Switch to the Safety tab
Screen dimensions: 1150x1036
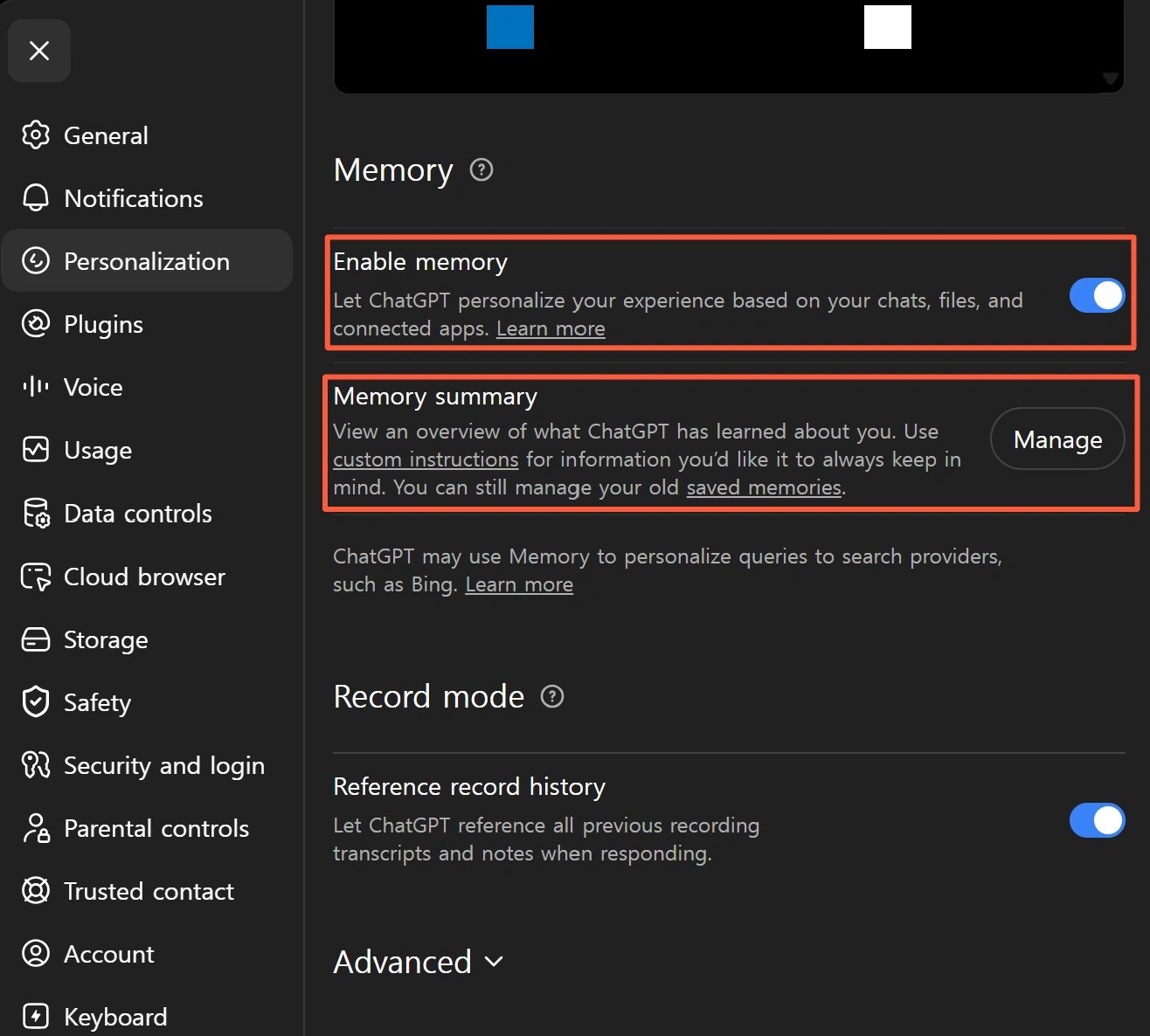point(147,702)
